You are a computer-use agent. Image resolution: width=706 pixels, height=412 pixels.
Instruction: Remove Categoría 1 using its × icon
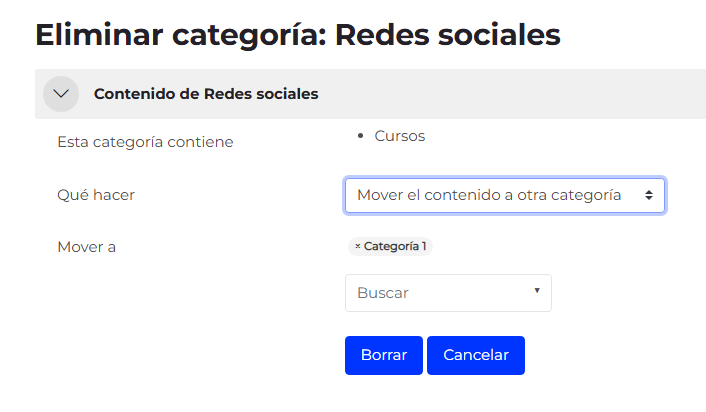click(x=357, y=246)
